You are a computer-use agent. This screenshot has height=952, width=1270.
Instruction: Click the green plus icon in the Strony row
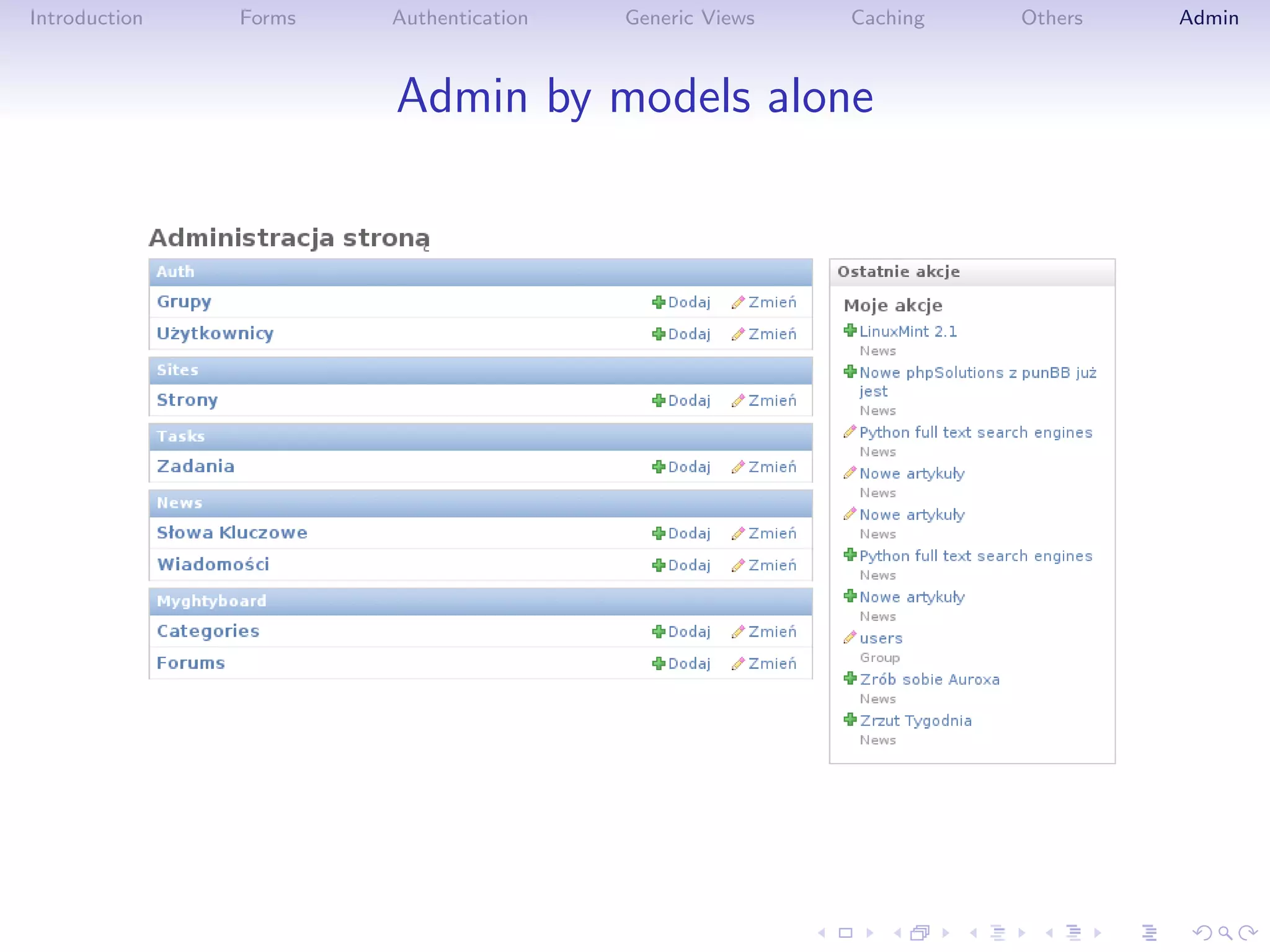[x=659, y=400]
